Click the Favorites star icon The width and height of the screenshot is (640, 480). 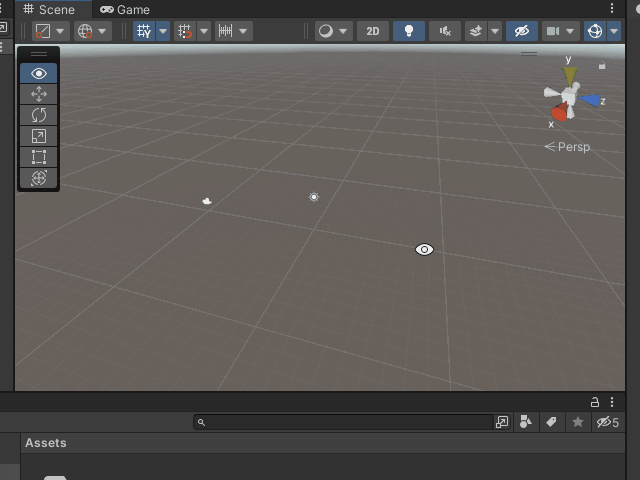point(578,422)
